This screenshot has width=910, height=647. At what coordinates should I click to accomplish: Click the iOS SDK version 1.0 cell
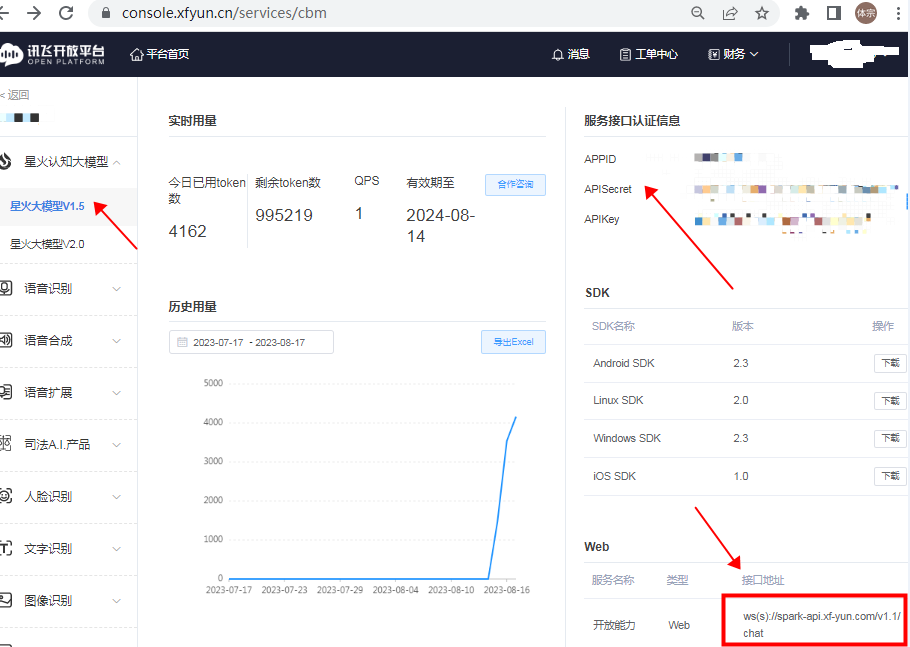[741, 476]
